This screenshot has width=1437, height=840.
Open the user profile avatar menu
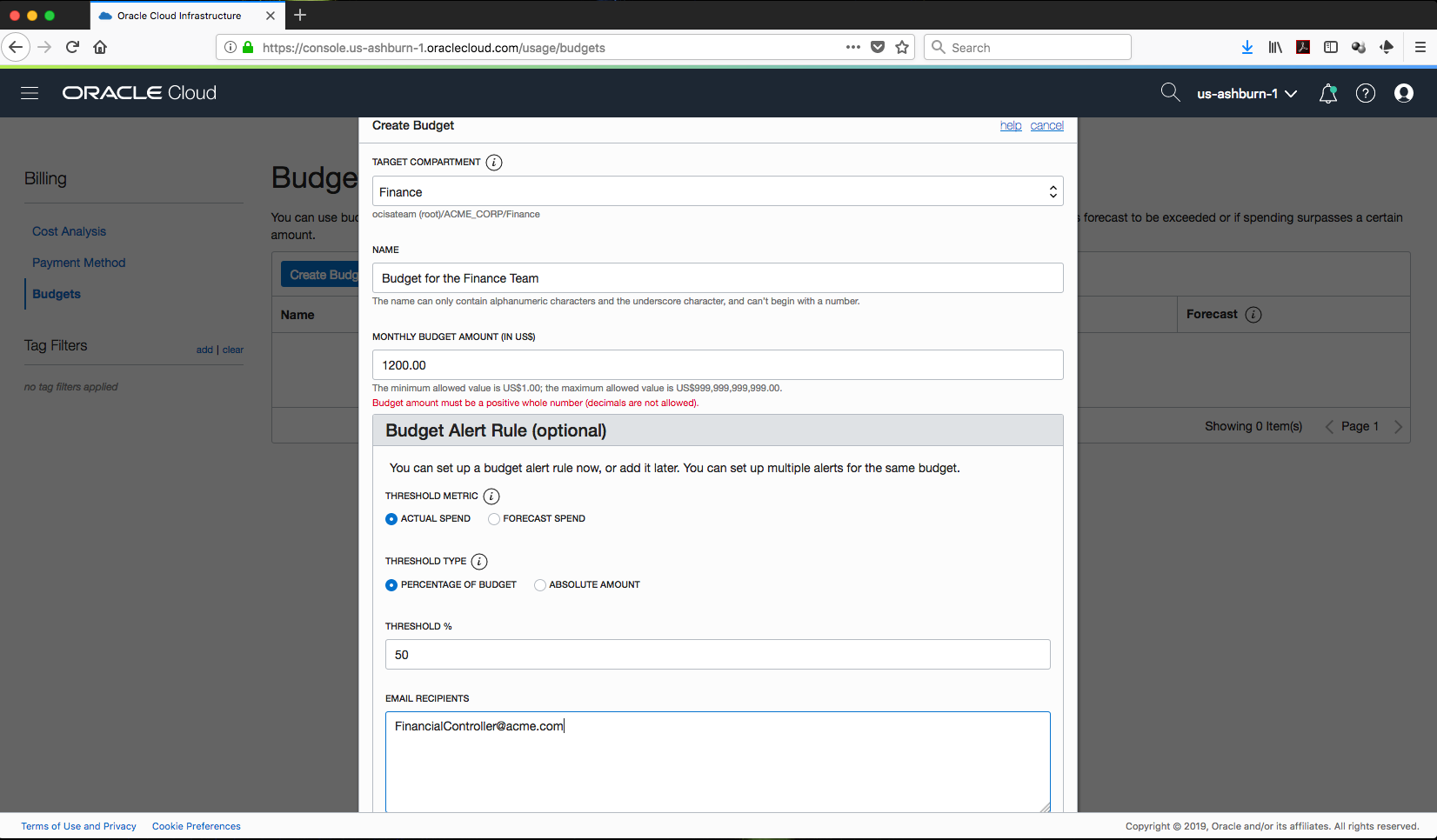[x=1404, y=94]
